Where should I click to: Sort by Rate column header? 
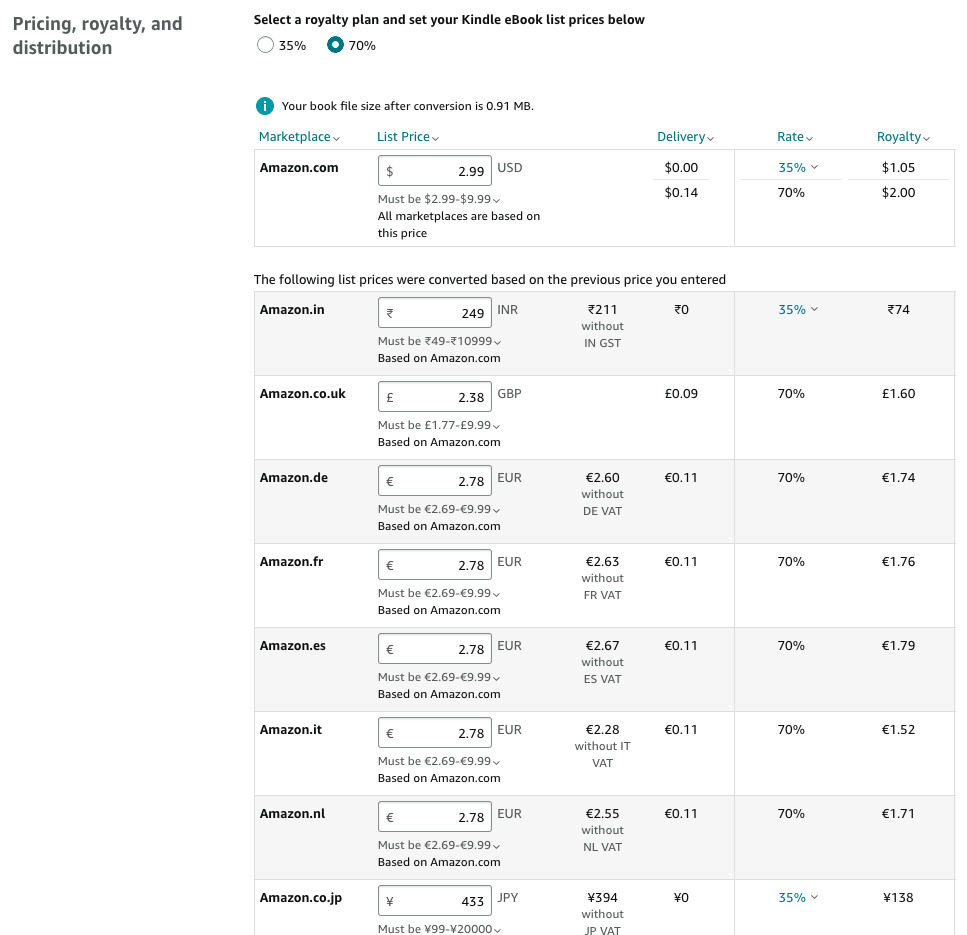pyautogui.click(x=794, y=137)
